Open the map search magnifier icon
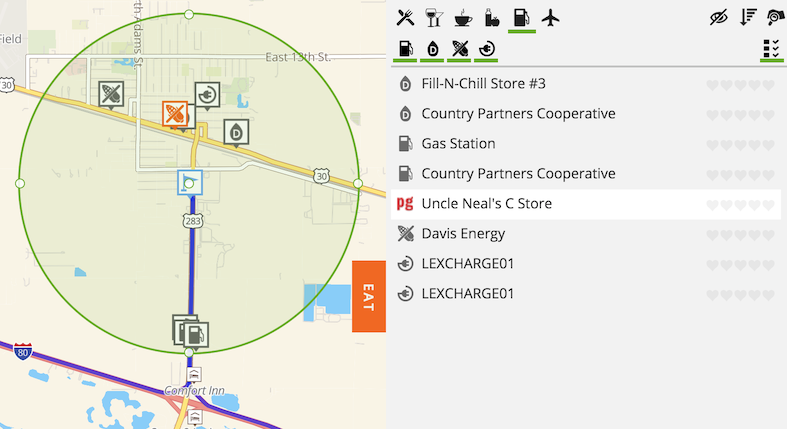 click(775, 17)
